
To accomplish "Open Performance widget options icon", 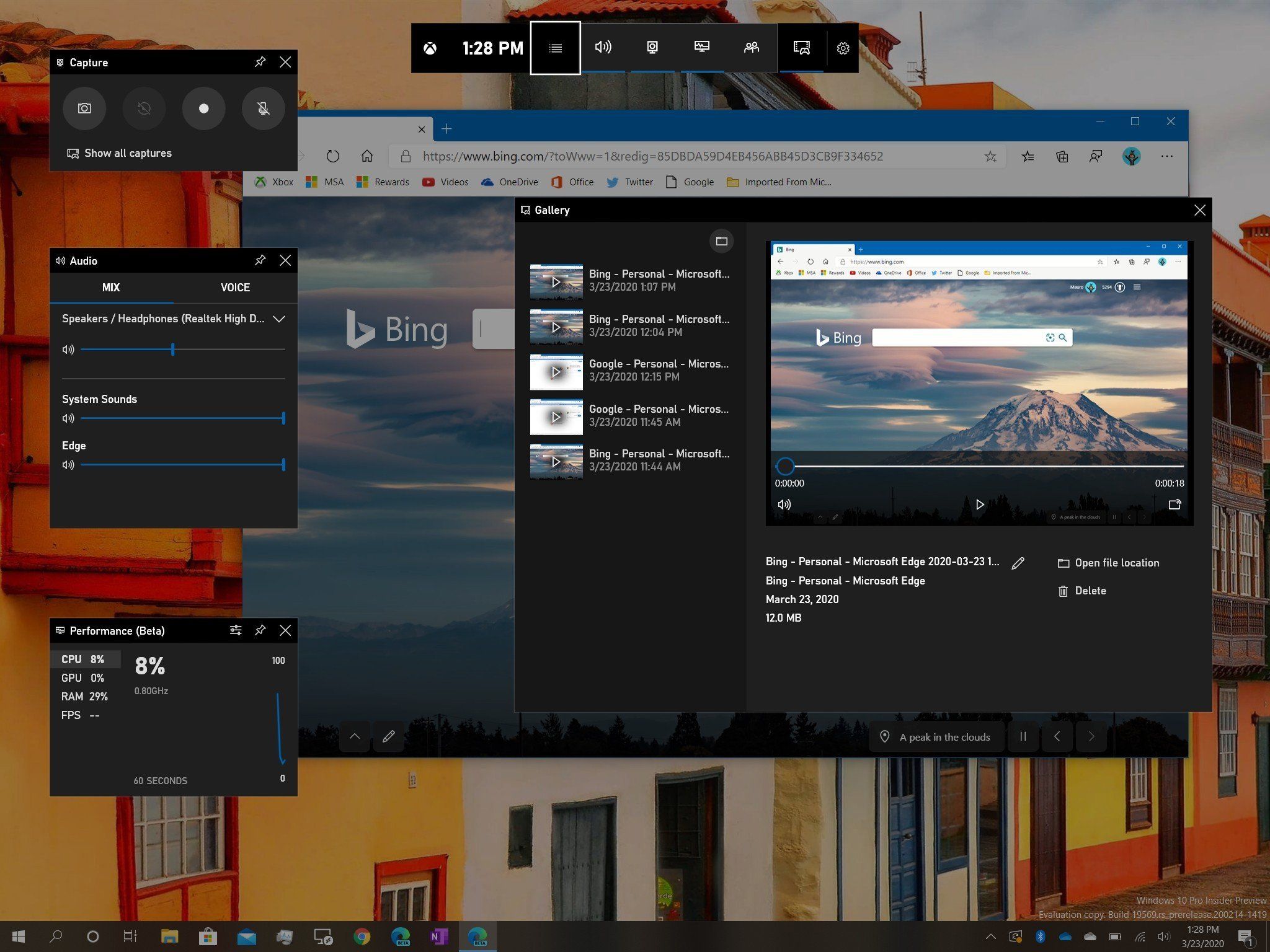I will (236, 630).
